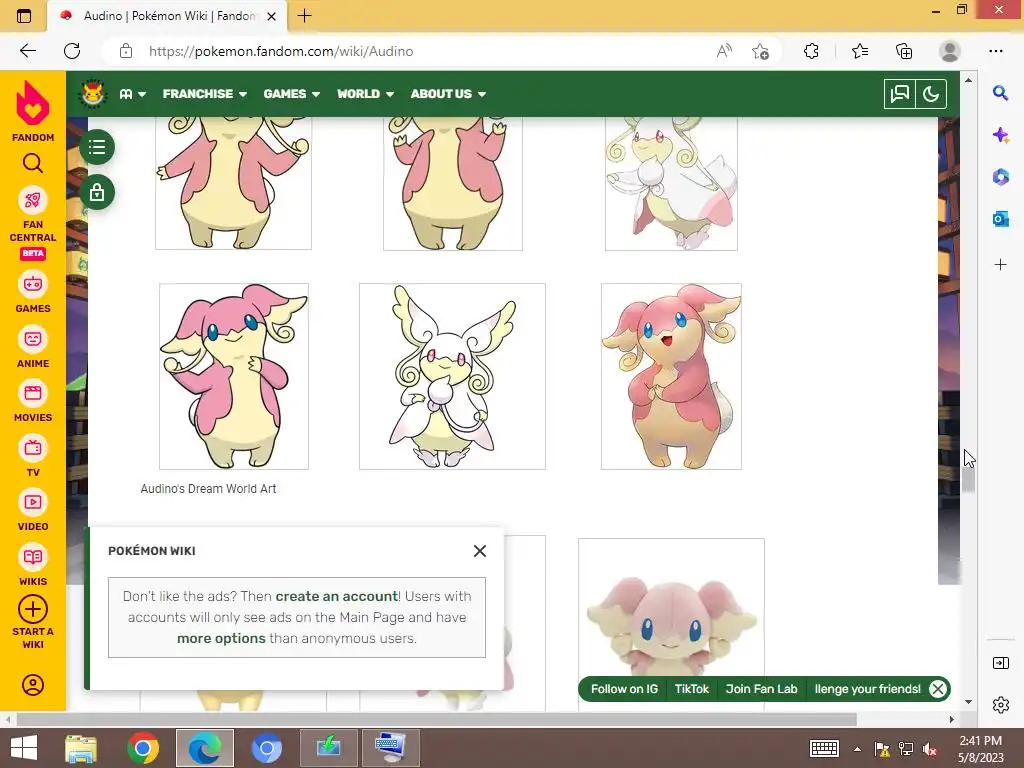This screenshot has height=768, width=1024.
Task: Dismiss the bottom promo bar
Action: click(x=938, y=689)
